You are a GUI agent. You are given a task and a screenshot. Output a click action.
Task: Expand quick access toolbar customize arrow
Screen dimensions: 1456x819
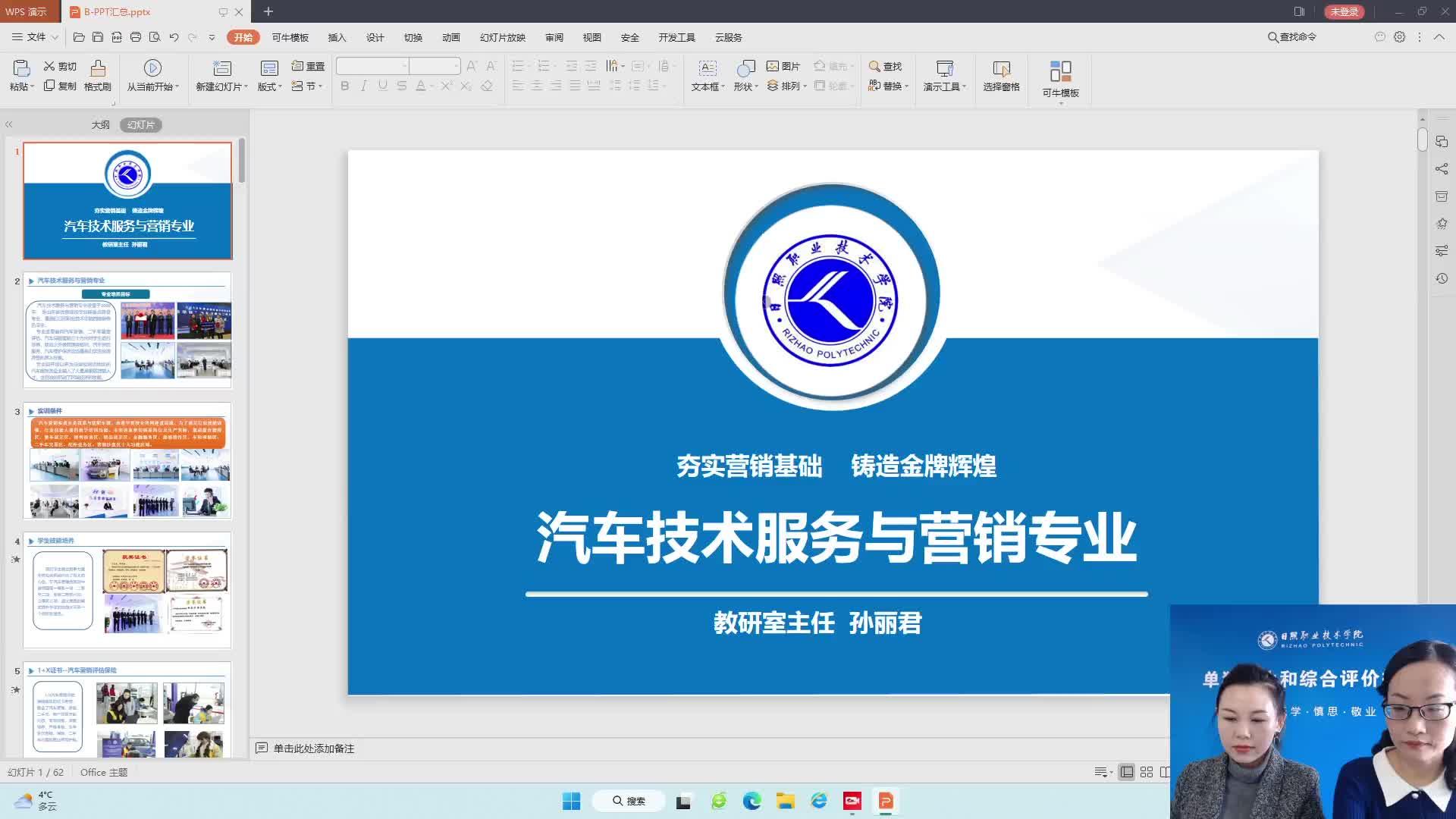coord(212,37)
